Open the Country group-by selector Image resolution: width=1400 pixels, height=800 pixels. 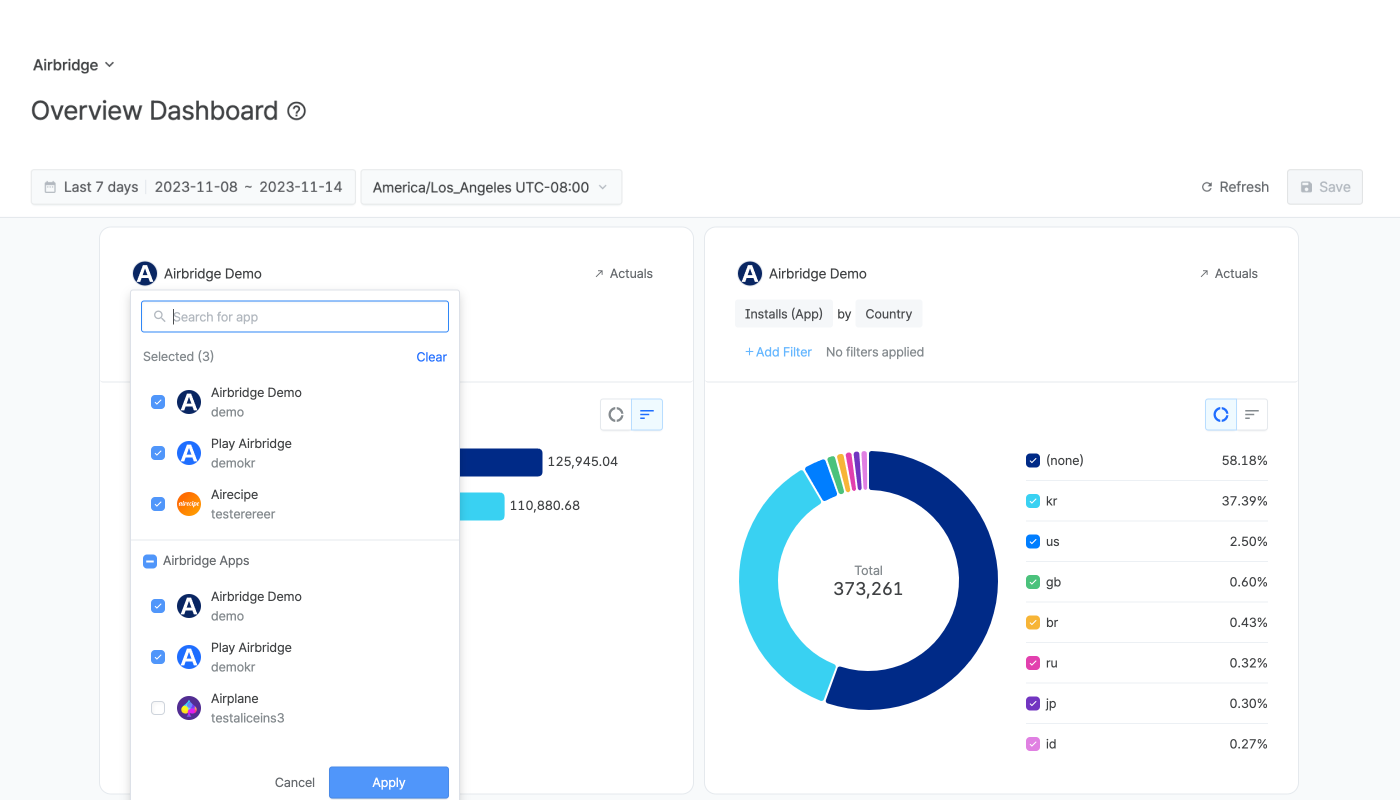tap(889, 314)
